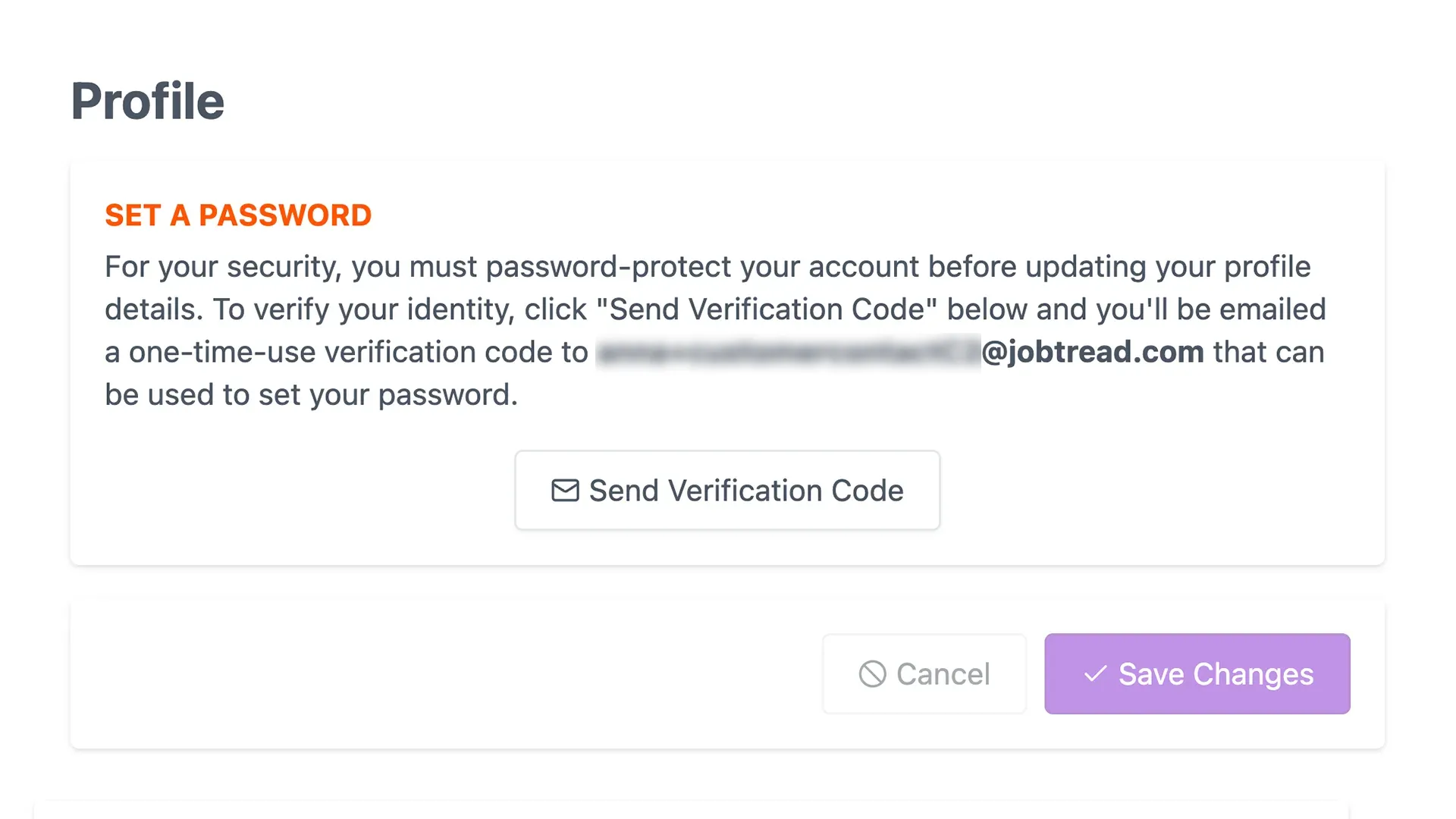This screenshot has width=1456, height=819.
Task: Click the security instructions paragraph text
Action: 713,330
